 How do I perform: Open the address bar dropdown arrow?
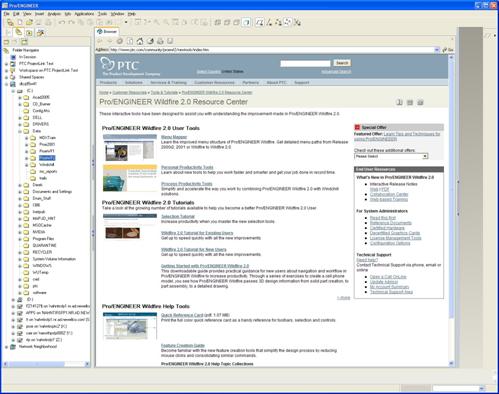pos(437,50)
